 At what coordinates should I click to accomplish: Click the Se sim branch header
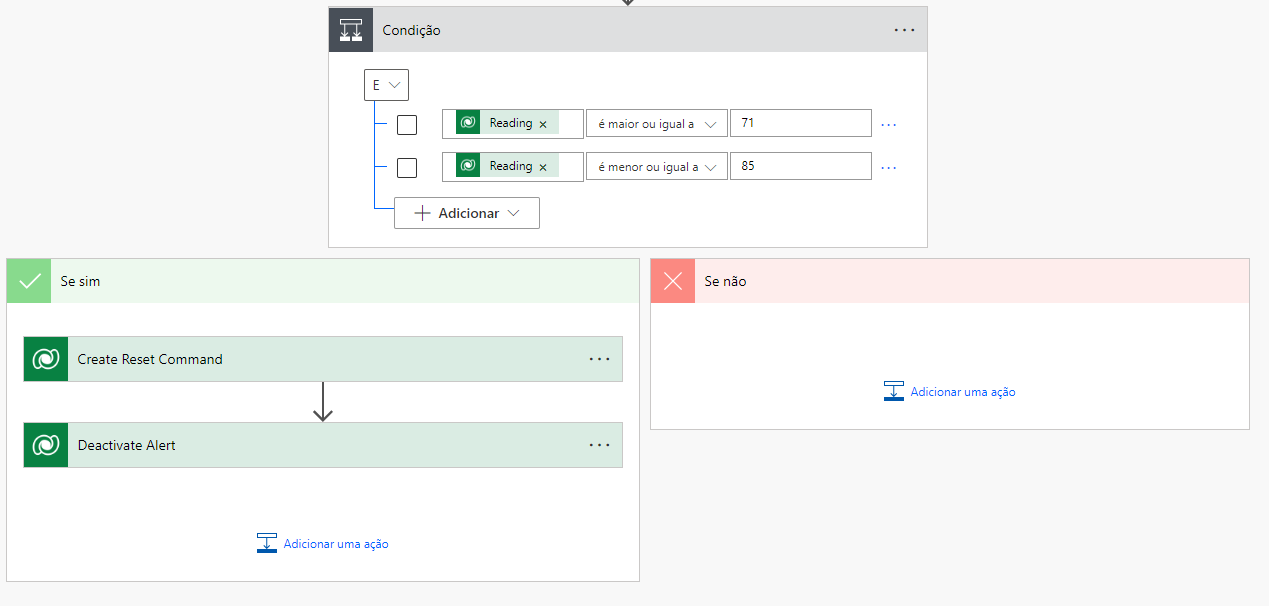pos(323,281)
